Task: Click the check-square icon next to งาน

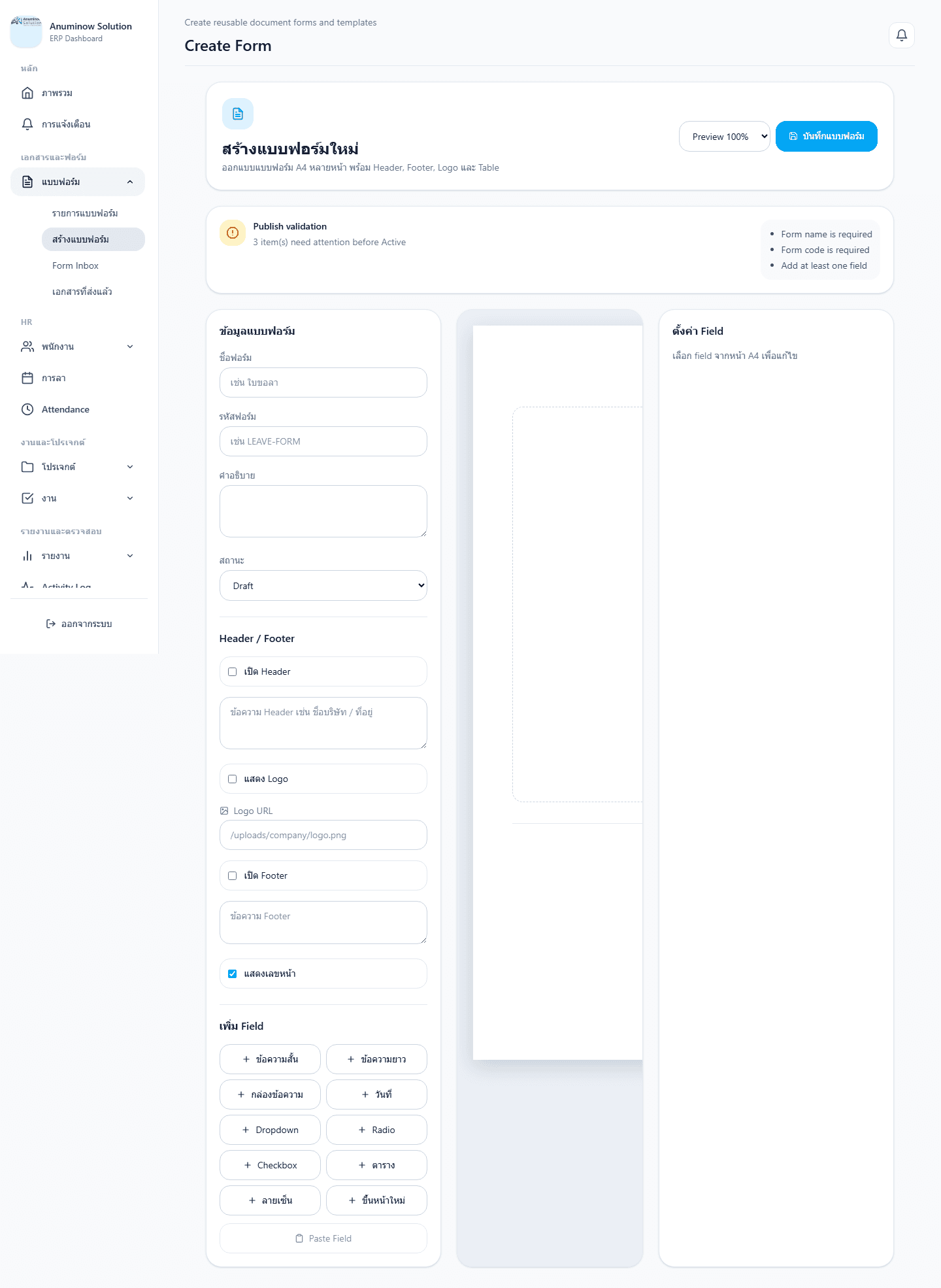Action: tap(27, 498)
